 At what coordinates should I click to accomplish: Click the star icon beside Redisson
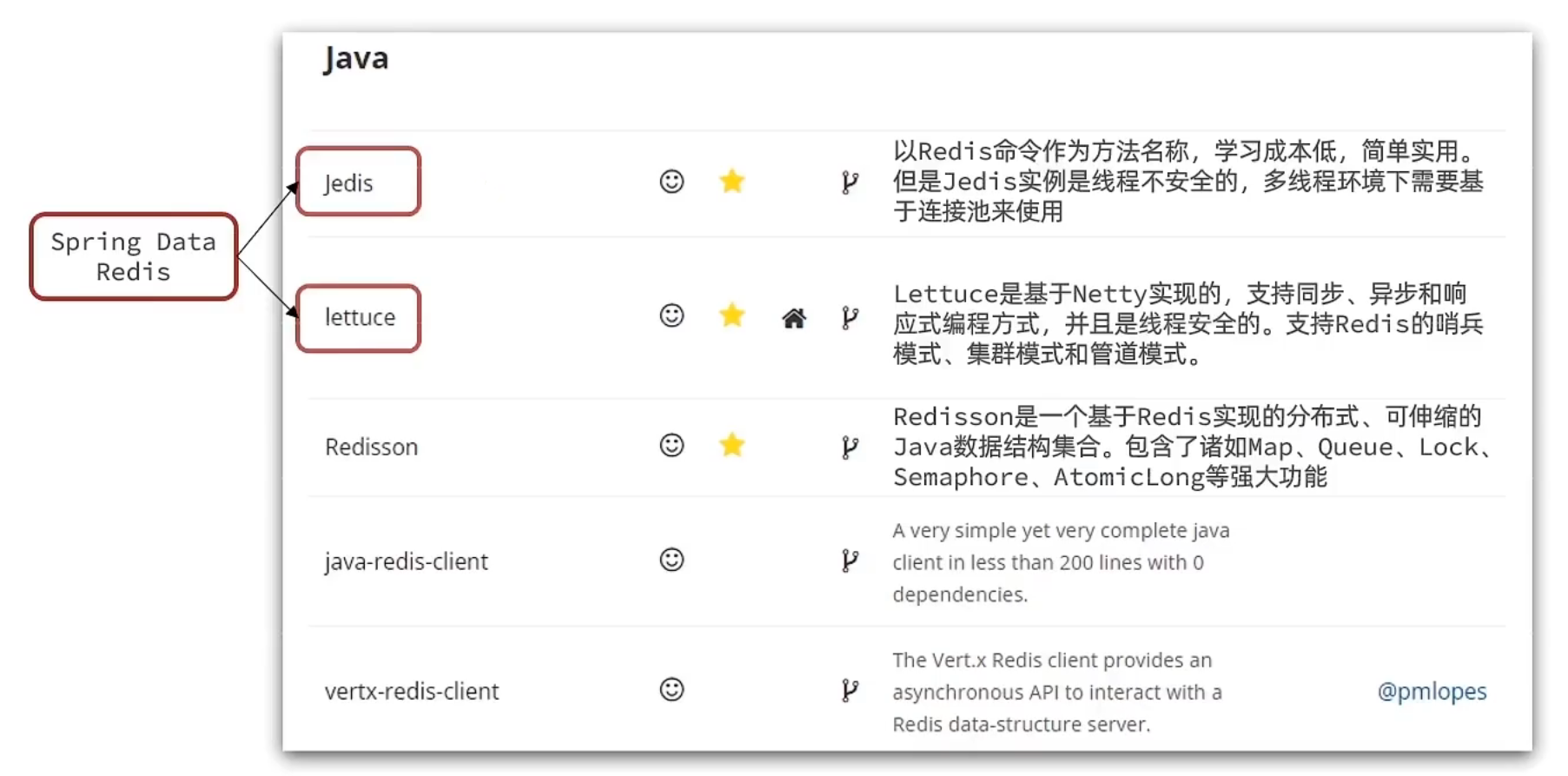pos(732,446)
